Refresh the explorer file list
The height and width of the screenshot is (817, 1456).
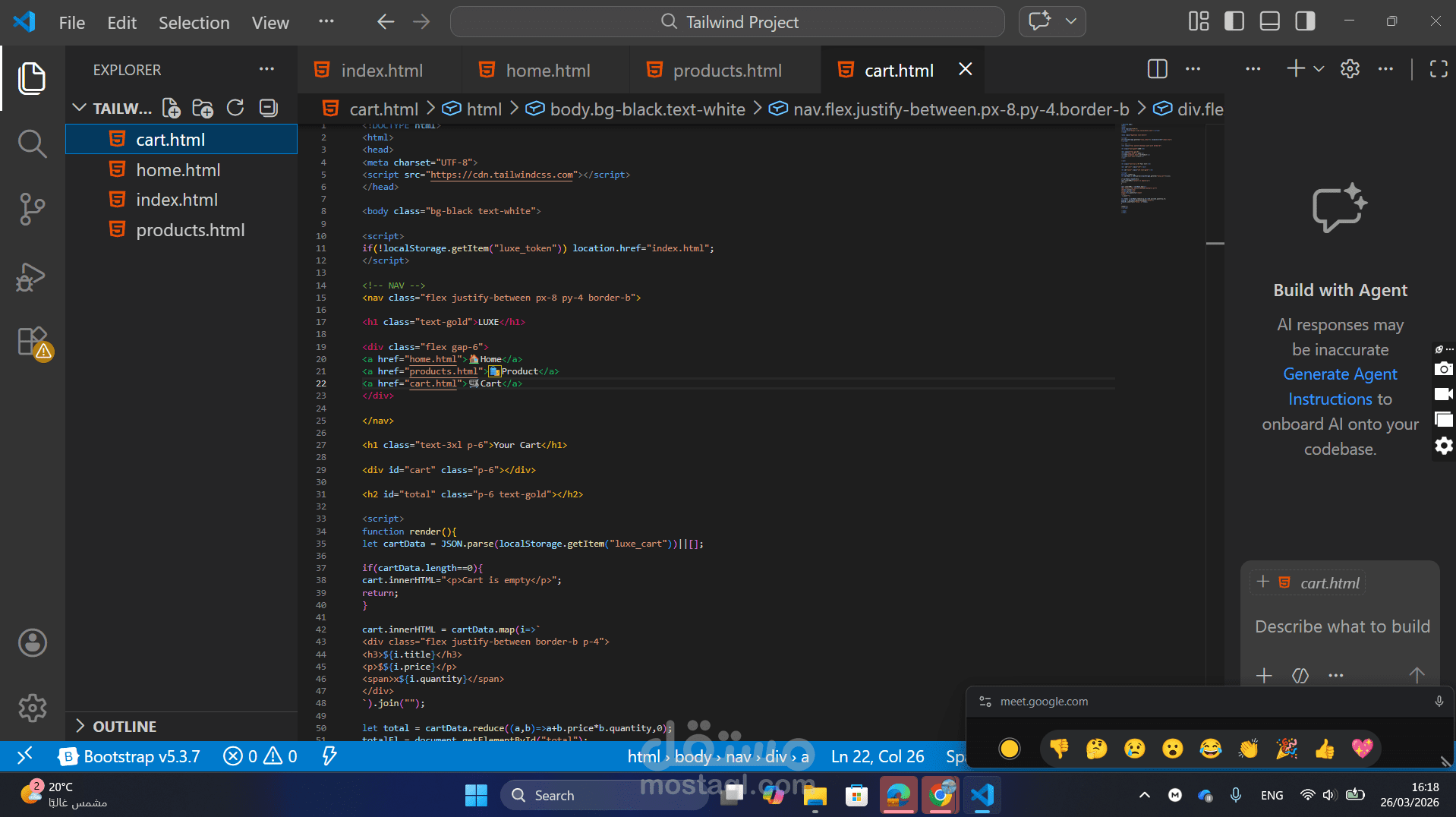tap(235, 108)
